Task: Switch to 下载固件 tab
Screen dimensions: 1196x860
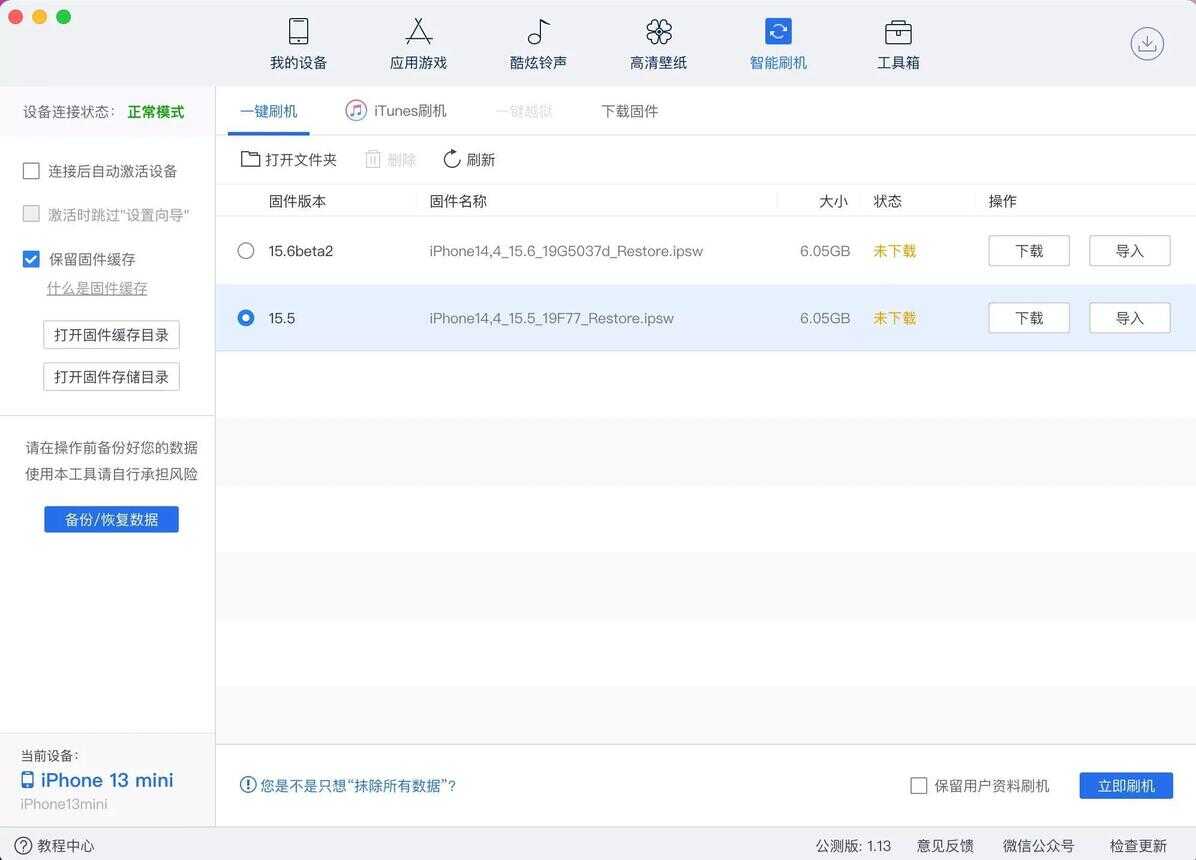Action: (629, 111)
